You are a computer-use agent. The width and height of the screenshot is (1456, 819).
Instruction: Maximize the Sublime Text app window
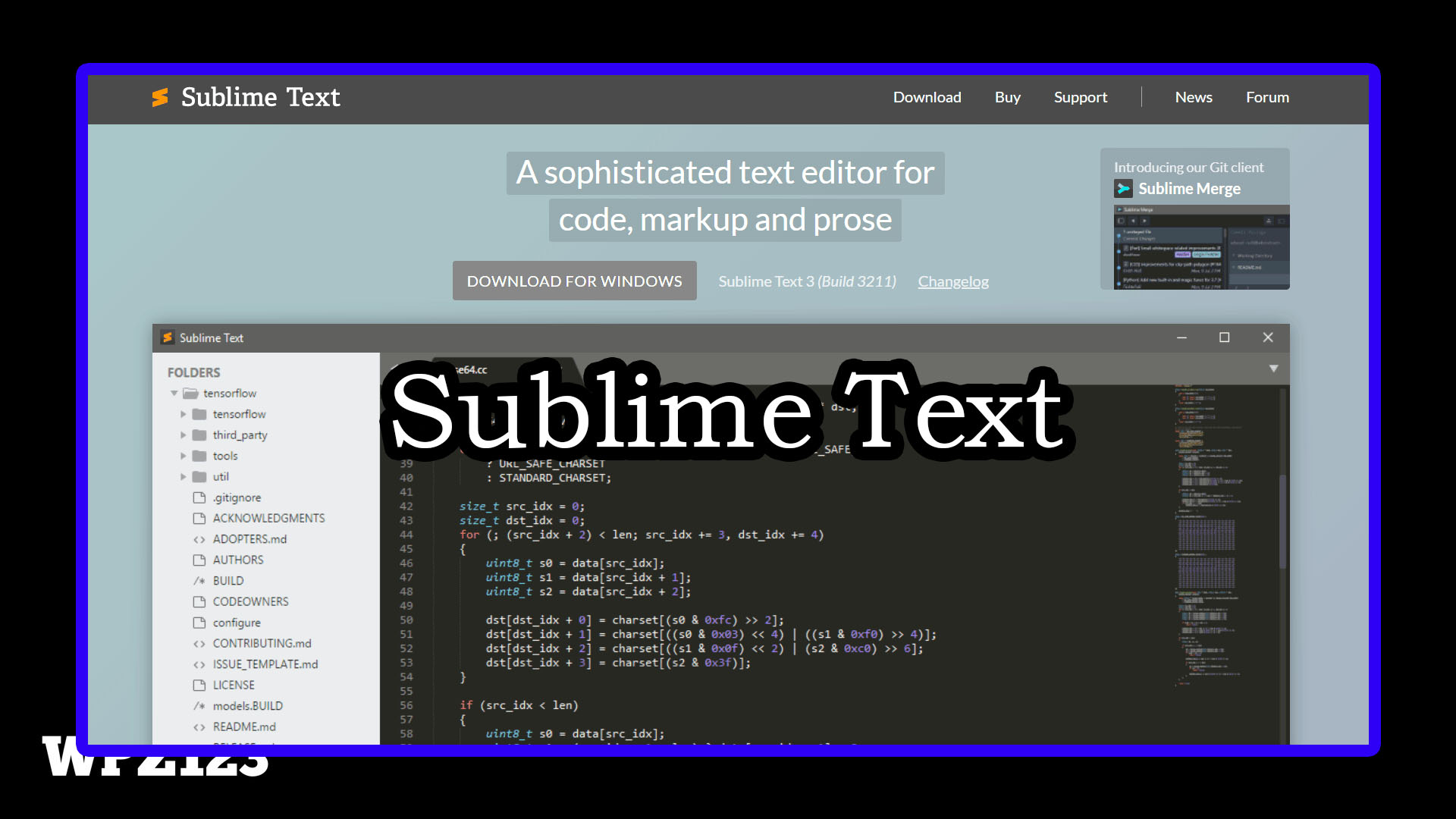[1224, 337]
